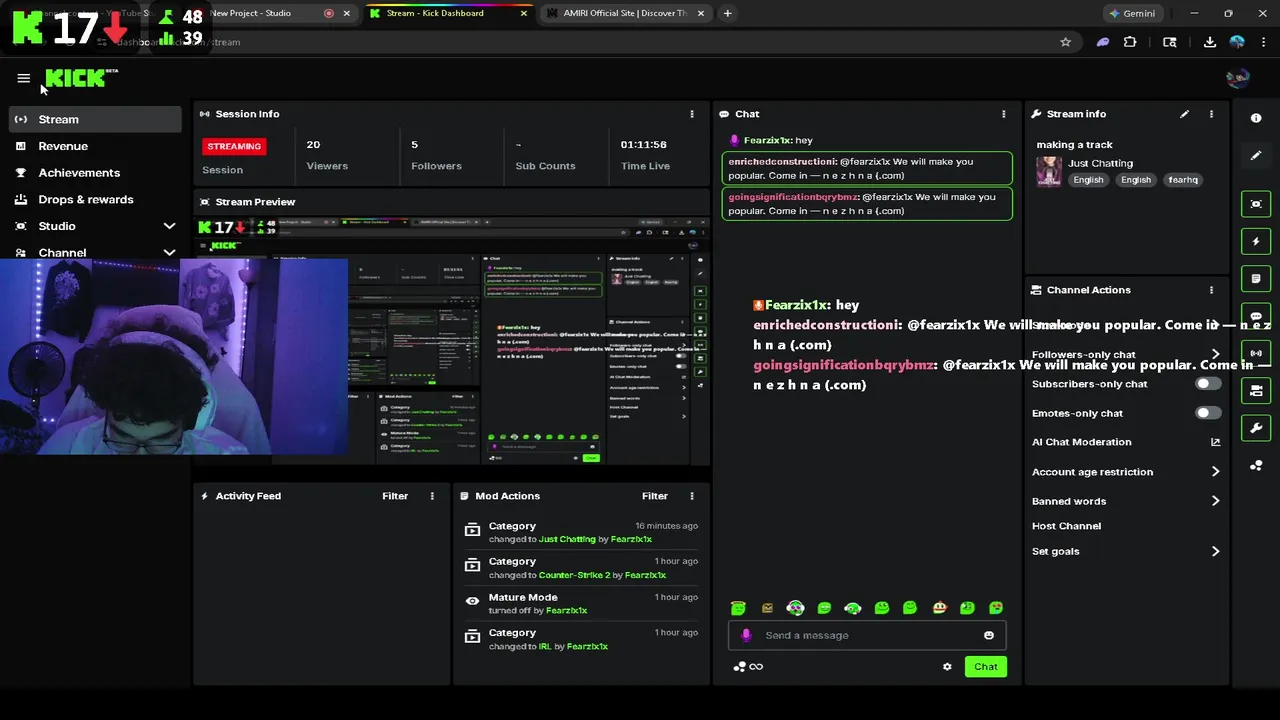
Task: Open a new browser tab
Action: point(727,13)
